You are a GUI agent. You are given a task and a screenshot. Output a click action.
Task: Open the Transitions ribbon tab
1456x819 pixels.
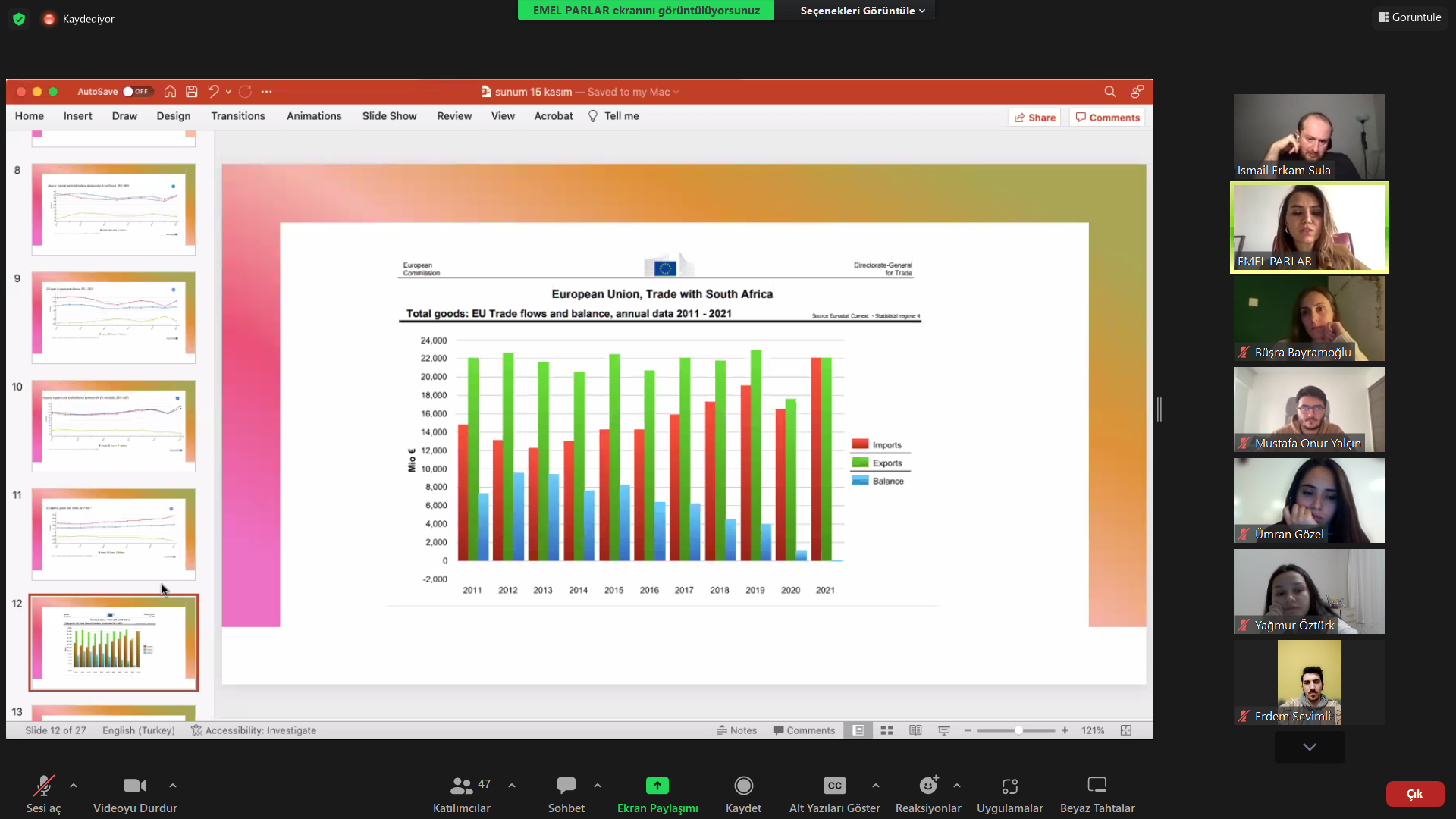[238, 116]
